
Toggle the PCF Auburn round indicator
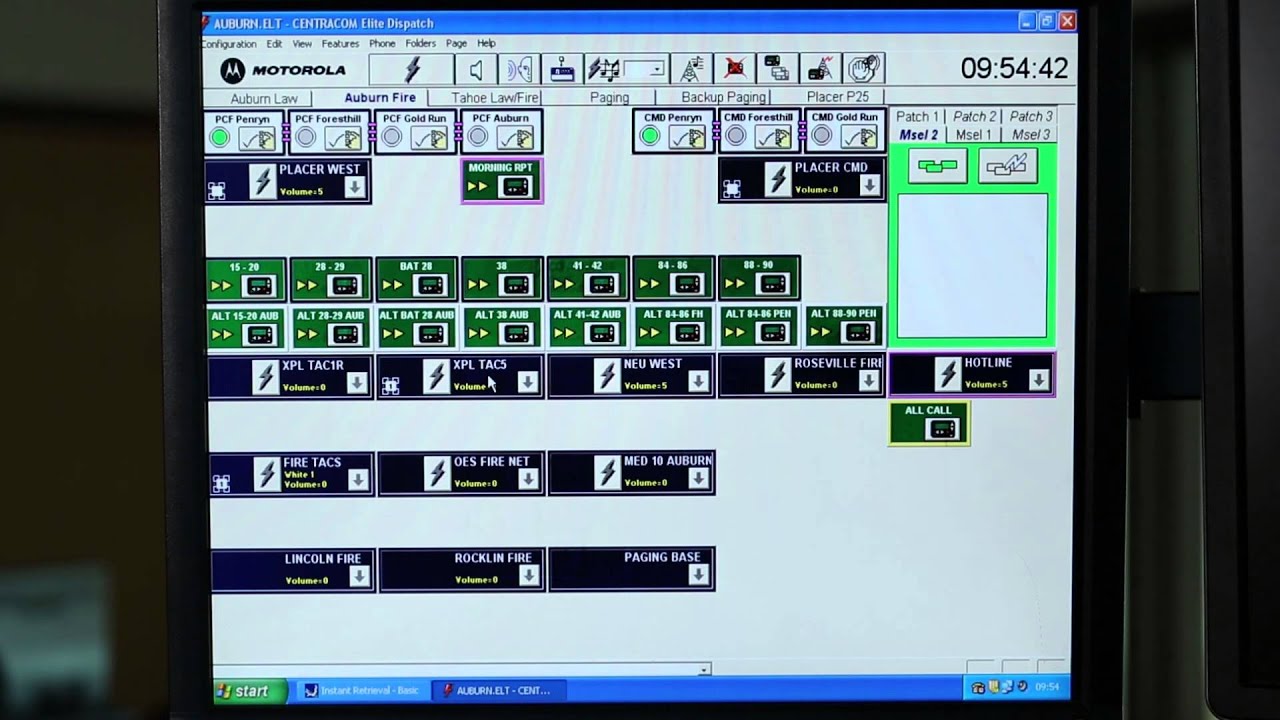point(478,138)
